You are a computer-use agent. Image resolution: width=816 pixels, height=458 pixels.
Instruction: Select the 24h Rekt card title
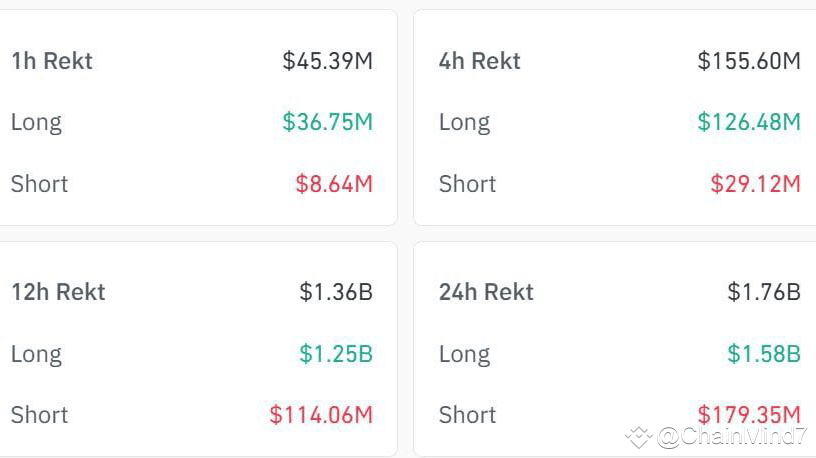coord(486,292)
